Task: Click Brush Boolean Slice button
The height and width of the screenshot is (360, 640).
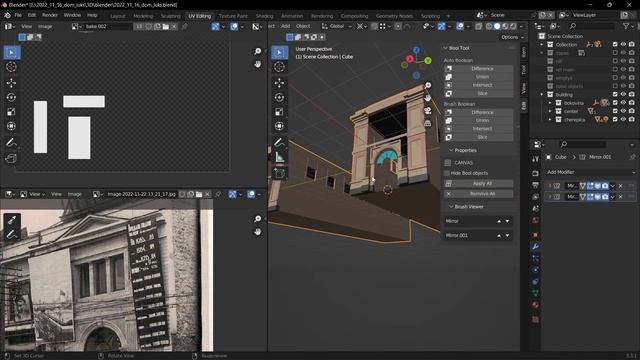Action: [478, 137]
